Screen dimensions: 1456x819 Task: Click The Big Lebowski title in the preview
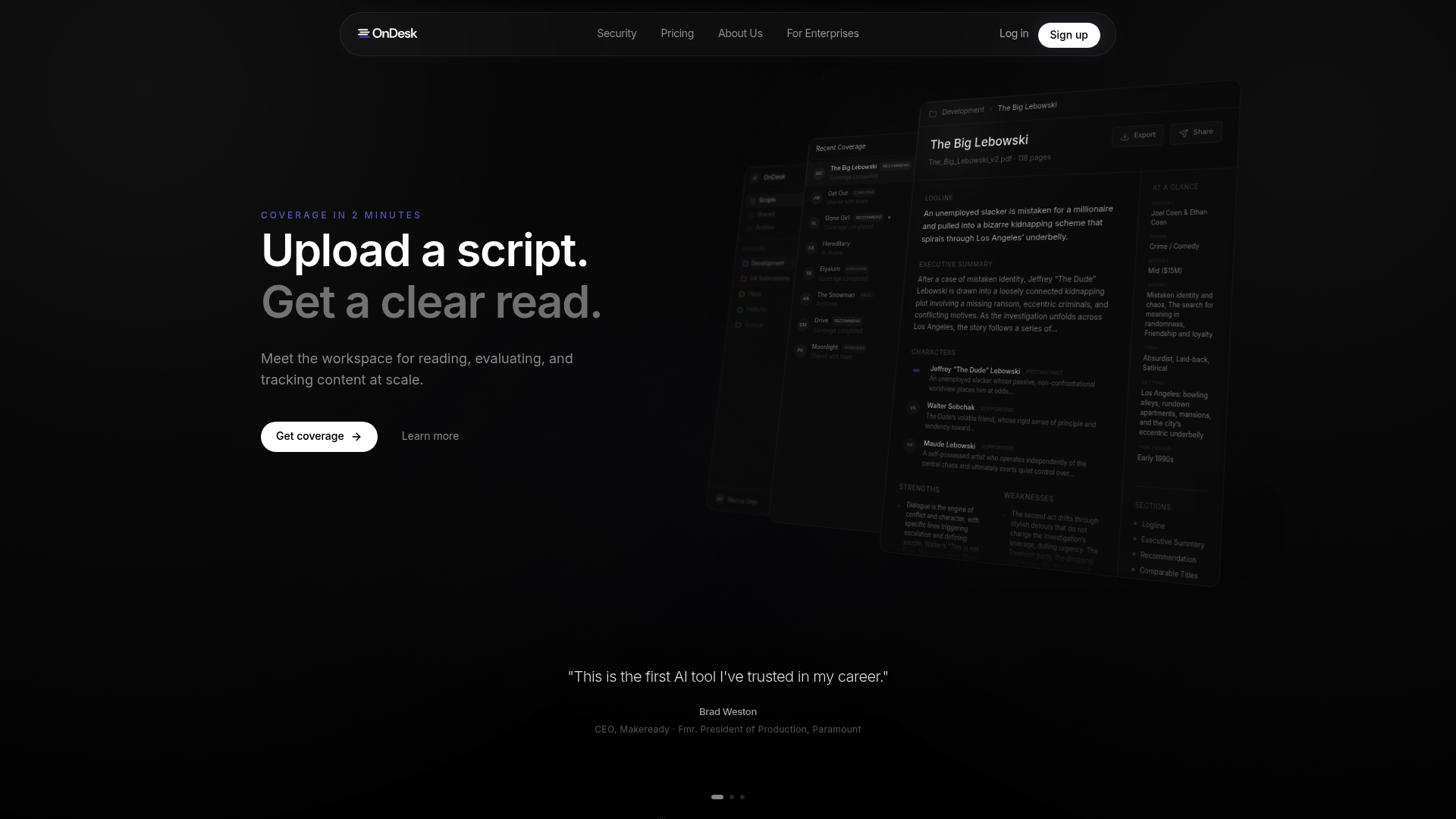coord(979,143)
